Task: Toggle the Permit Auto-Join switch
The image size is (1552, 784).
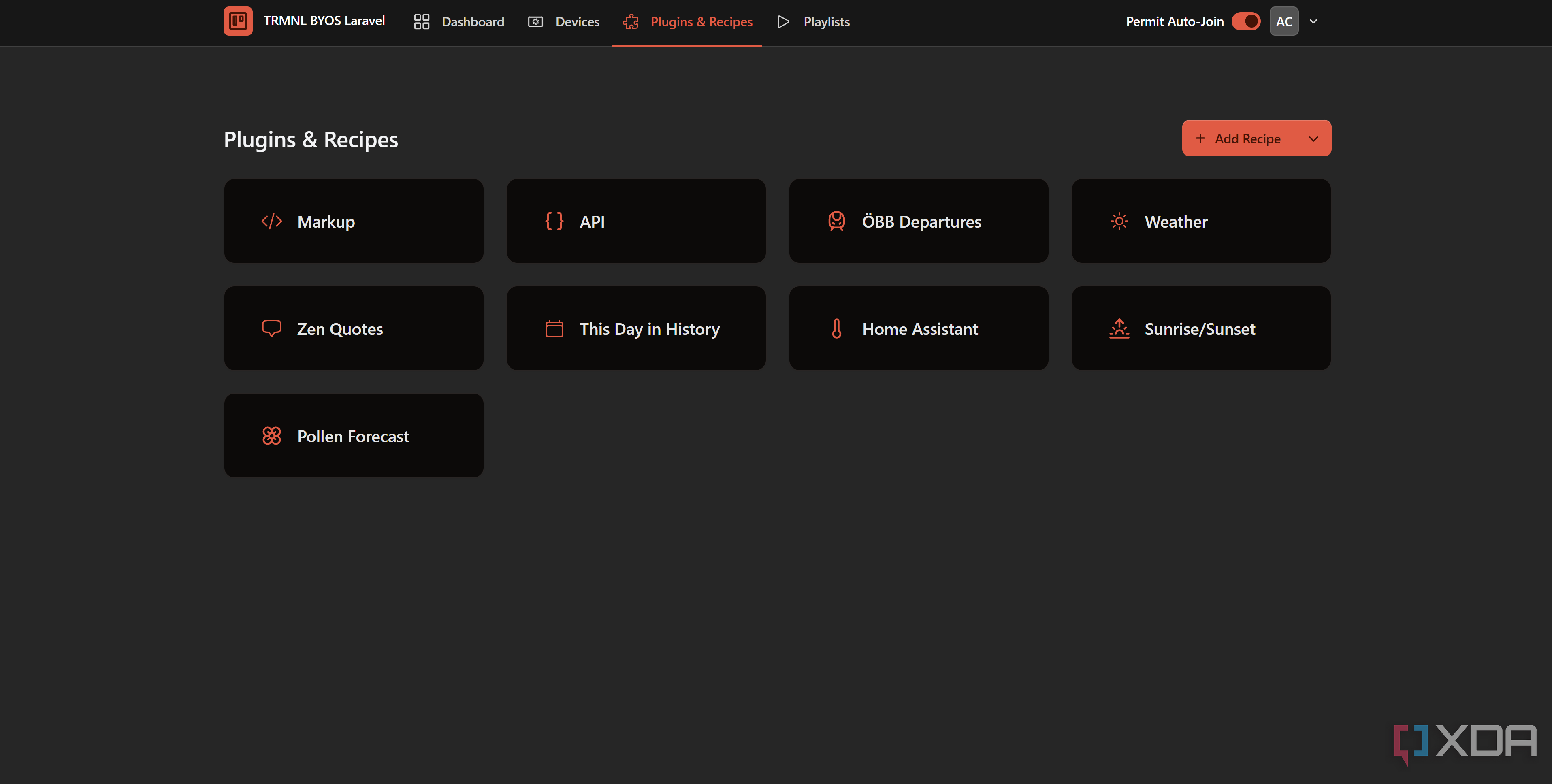Action: click(x=1246, y=21)
